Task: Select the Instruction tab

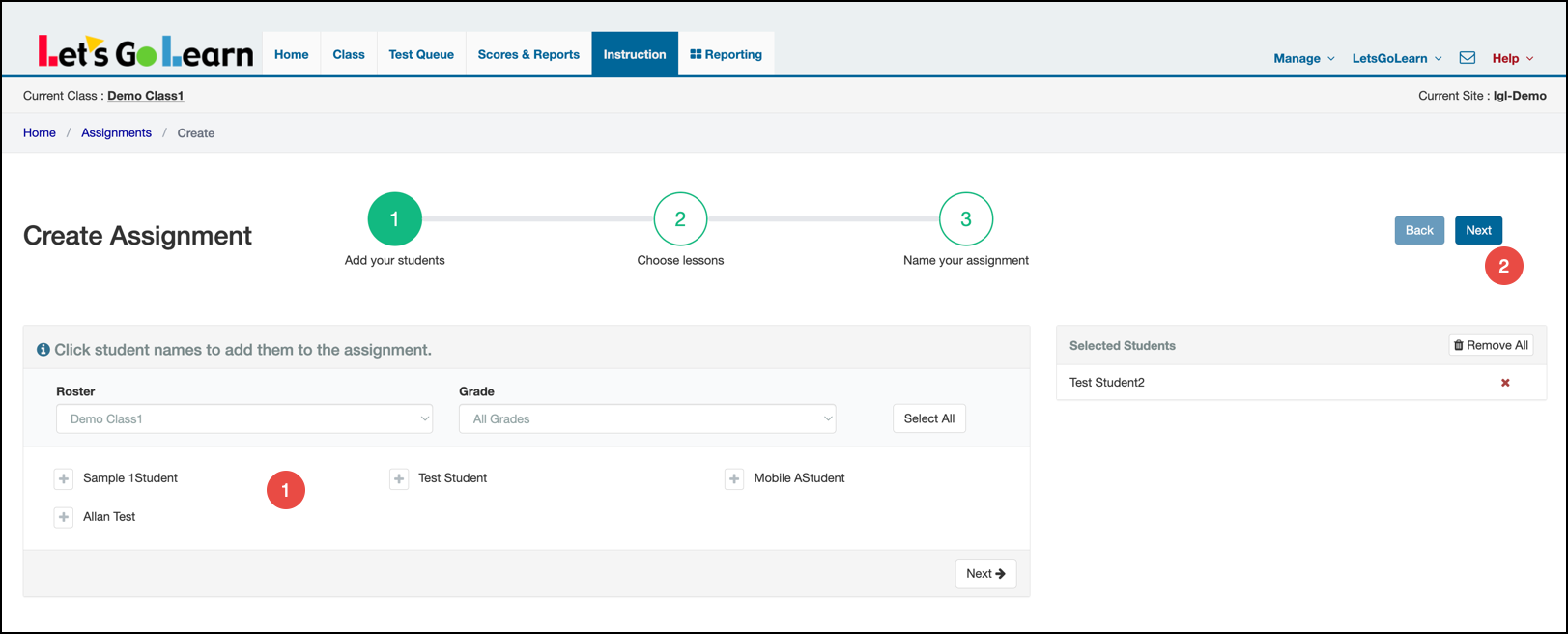Action: [635, 54]
